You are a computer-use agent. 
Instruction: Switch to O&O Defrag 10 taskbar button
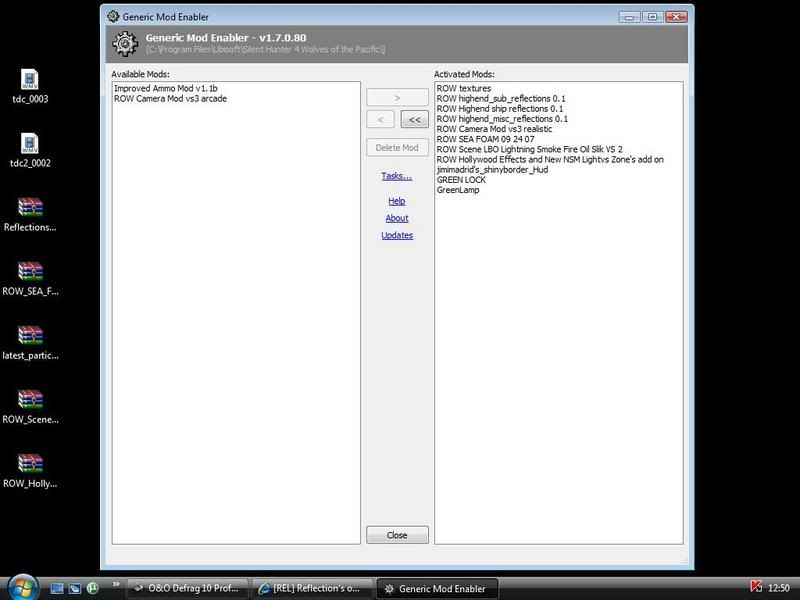[187, 588]
